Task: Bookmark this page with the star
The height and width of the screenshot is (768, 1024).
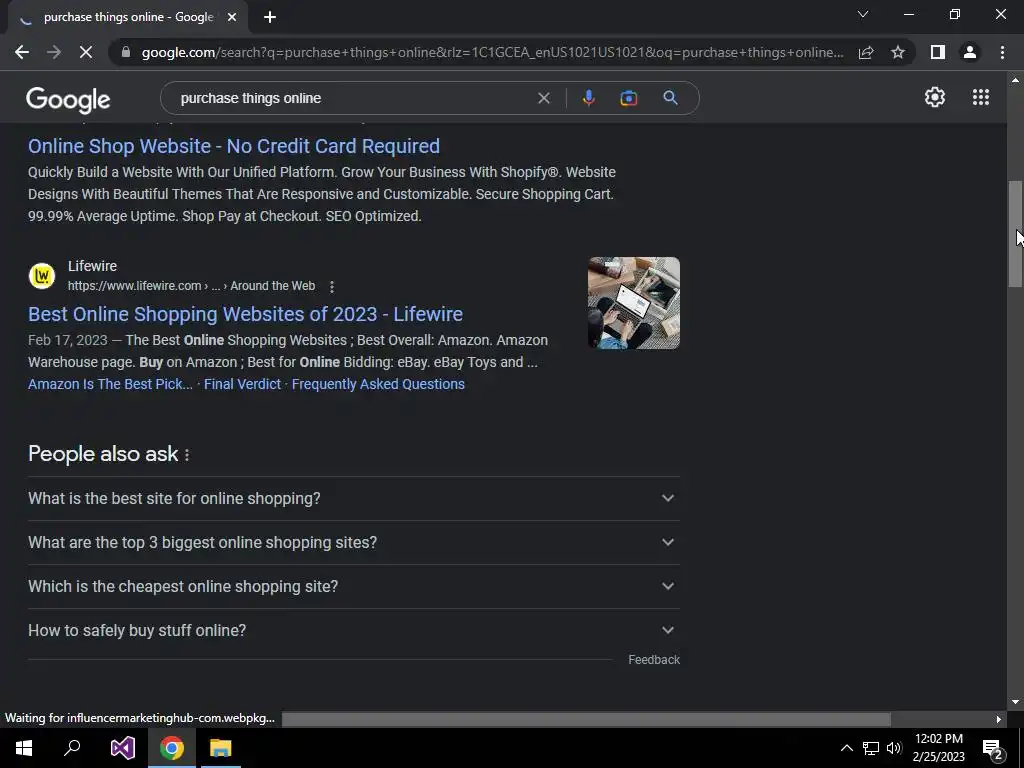Action: point(898,52)
